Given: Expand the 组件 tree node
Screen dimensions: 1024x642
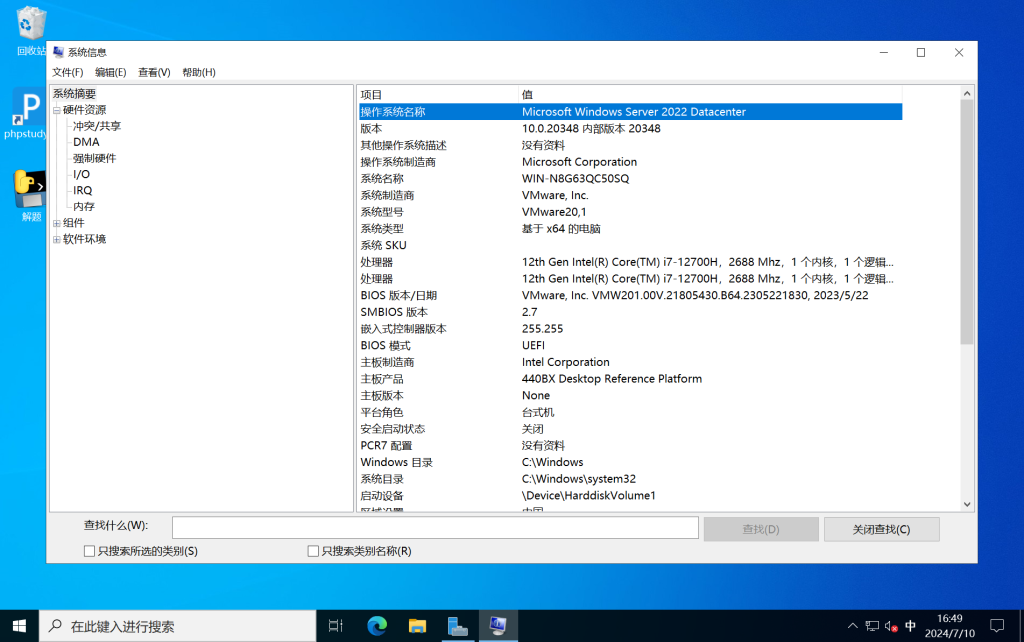Looking at the screenshot, I should pyautogui.click(x=57, y=223).
